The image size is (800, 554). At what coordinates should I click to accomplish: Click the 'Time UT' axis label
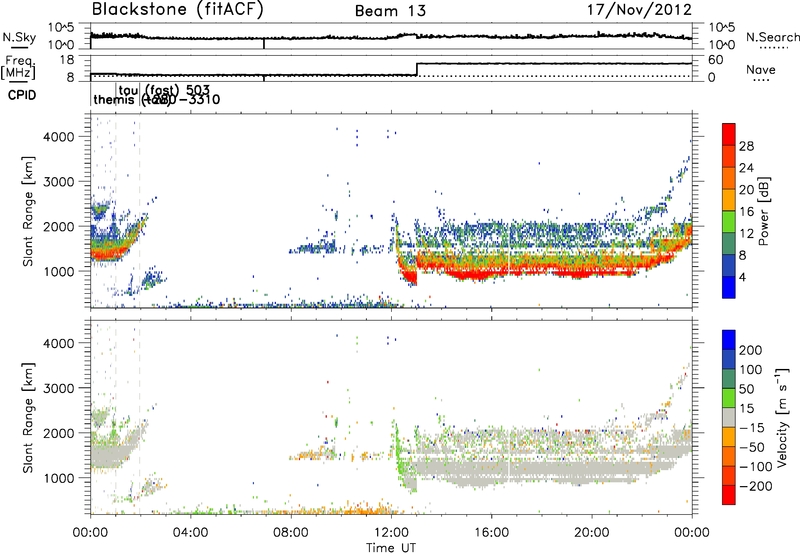(x=391, y=548)
